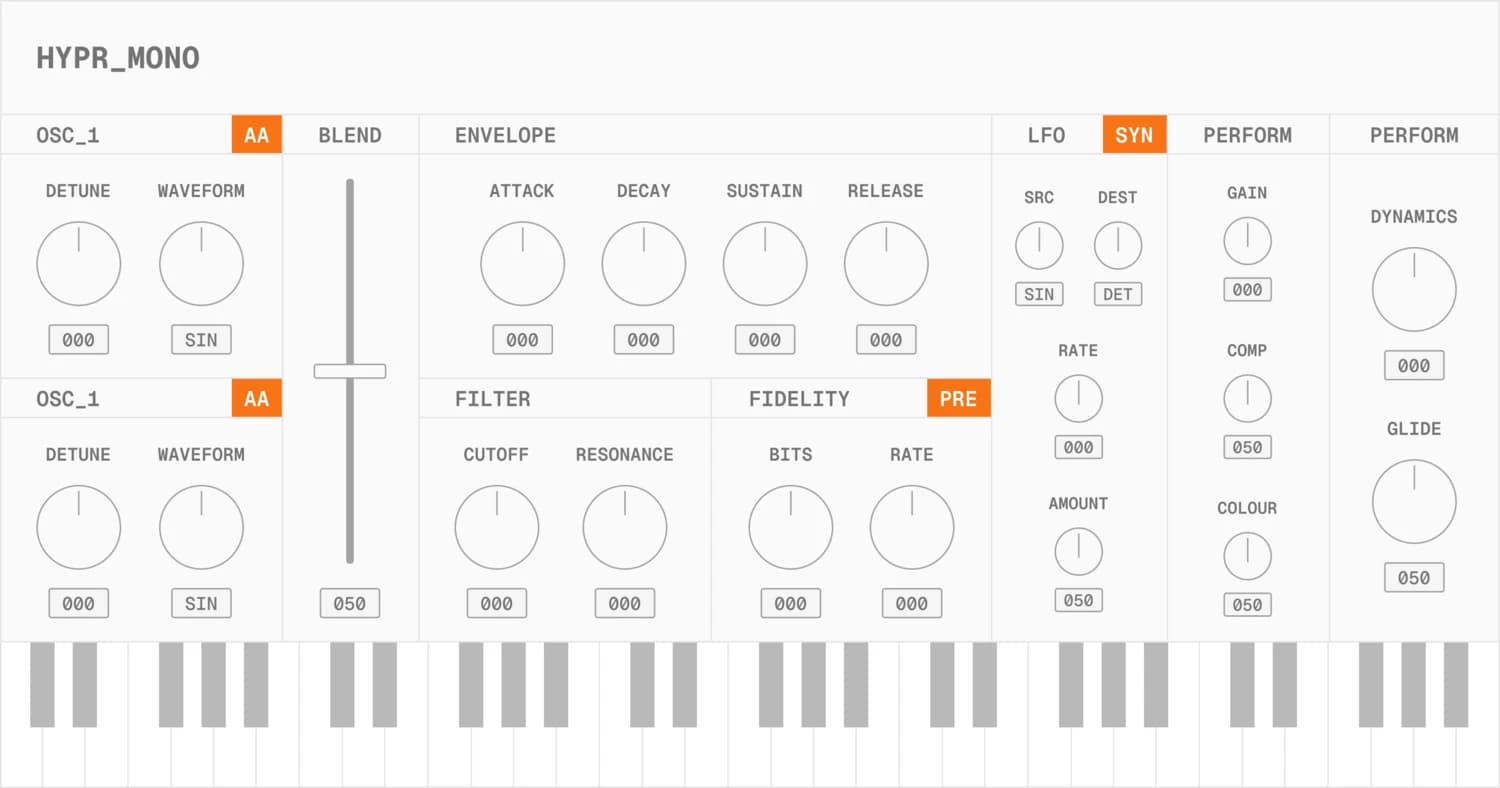Image resolution: width=1500 pixels, height=788 pixels.
Task: Click the LFO Amount knob
Action: tap(1078, 551)
